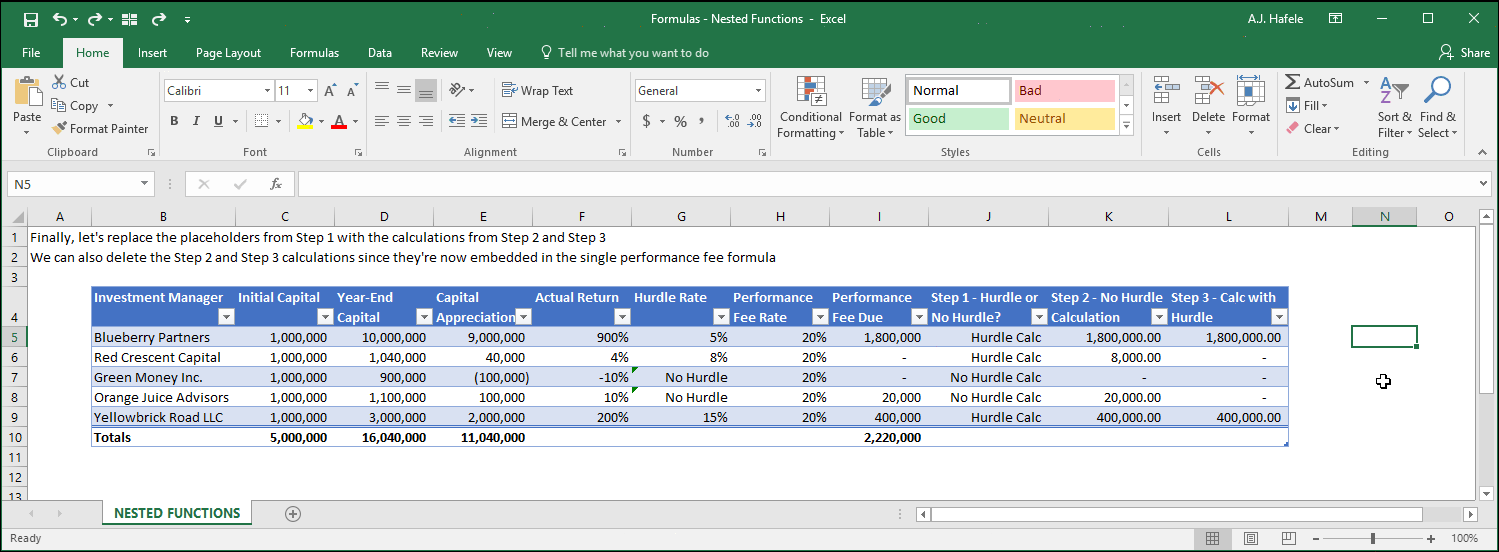Viewport: 1499px width, 552px height.
Task: Open the Hurdle Rate column filter
Action: 721,317
